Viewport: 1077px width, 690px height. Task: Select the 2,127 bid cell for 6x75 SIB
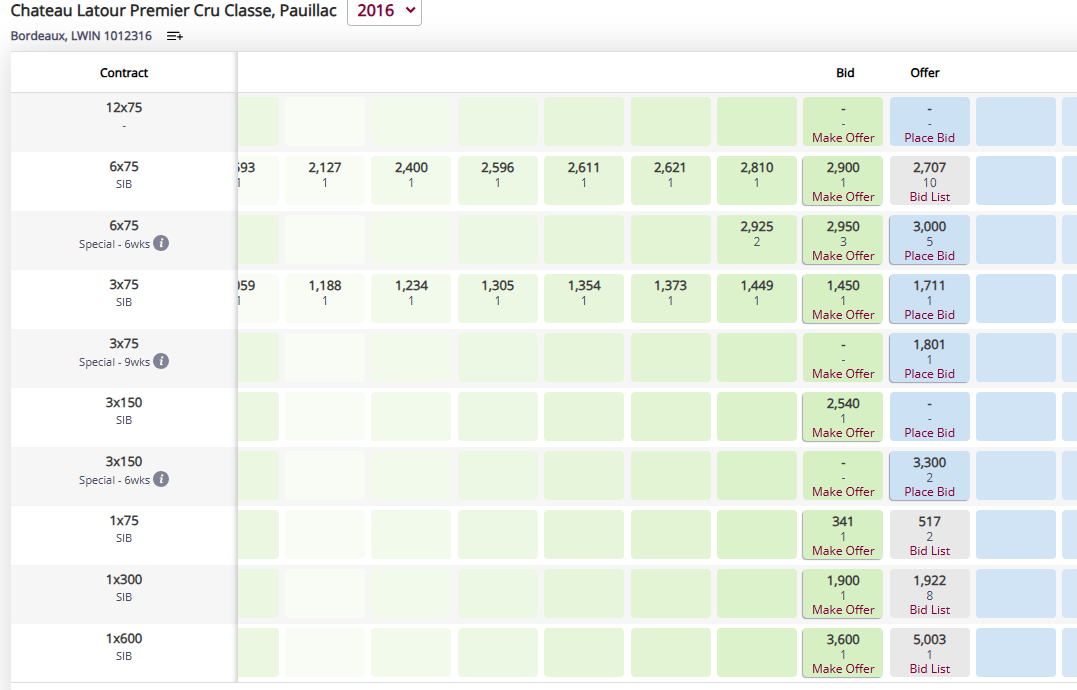tap(325, 181)
